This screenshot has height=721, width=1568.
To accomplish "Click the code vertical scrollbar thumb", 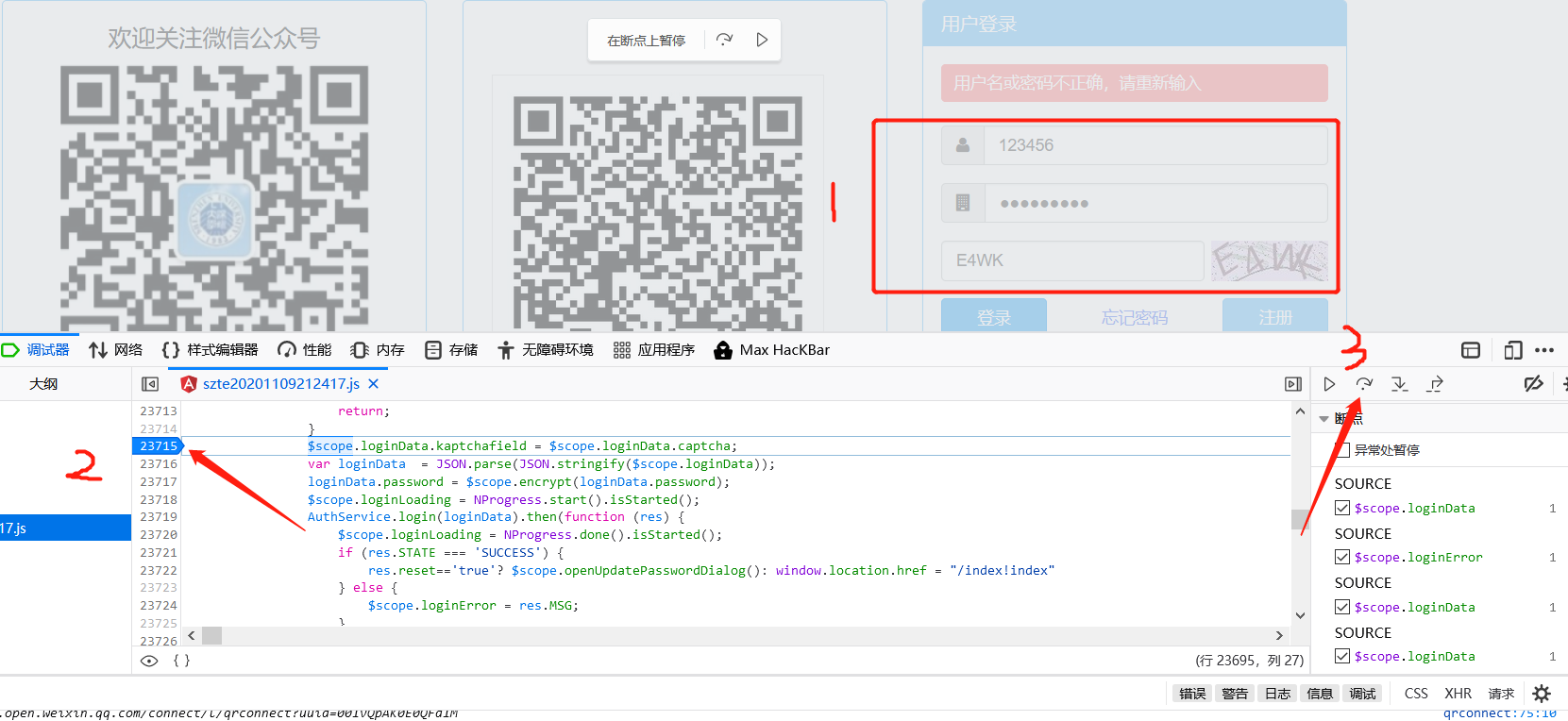I will [1300, 519].
